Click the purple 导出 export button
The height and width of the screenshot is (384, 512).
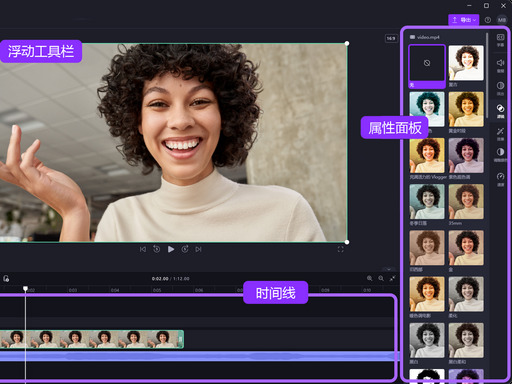tap(464, 20)
